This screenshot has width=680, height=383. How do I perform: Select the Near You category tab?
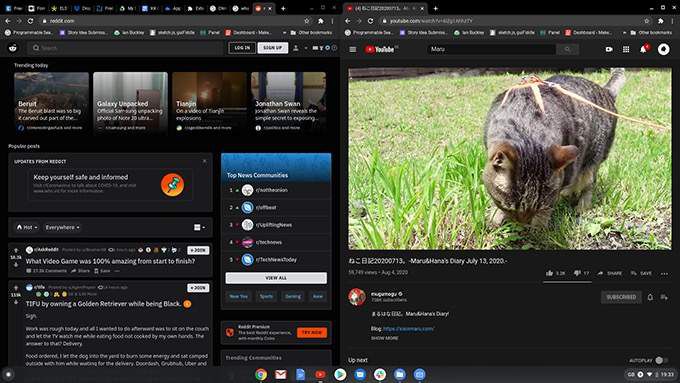click(x=238, y=296)
